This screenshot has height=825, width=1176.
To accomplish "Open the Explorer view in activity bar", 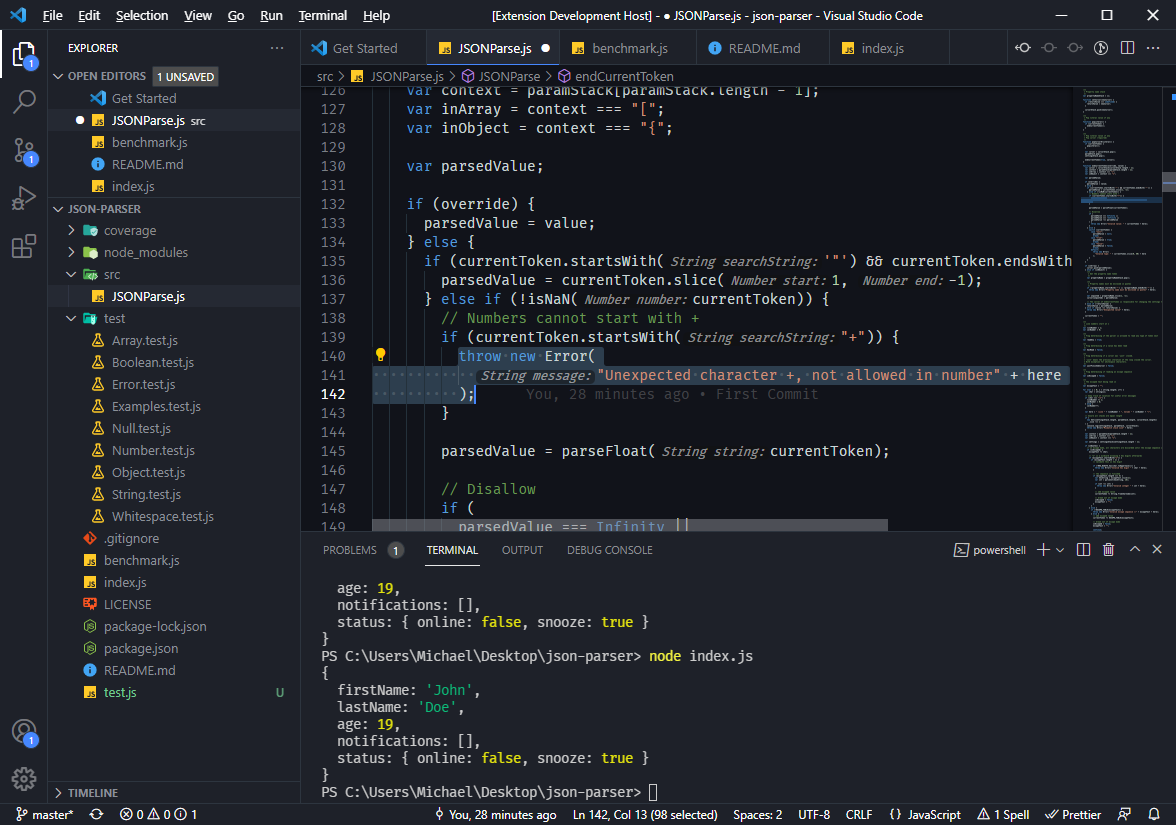I will point(24,56).
